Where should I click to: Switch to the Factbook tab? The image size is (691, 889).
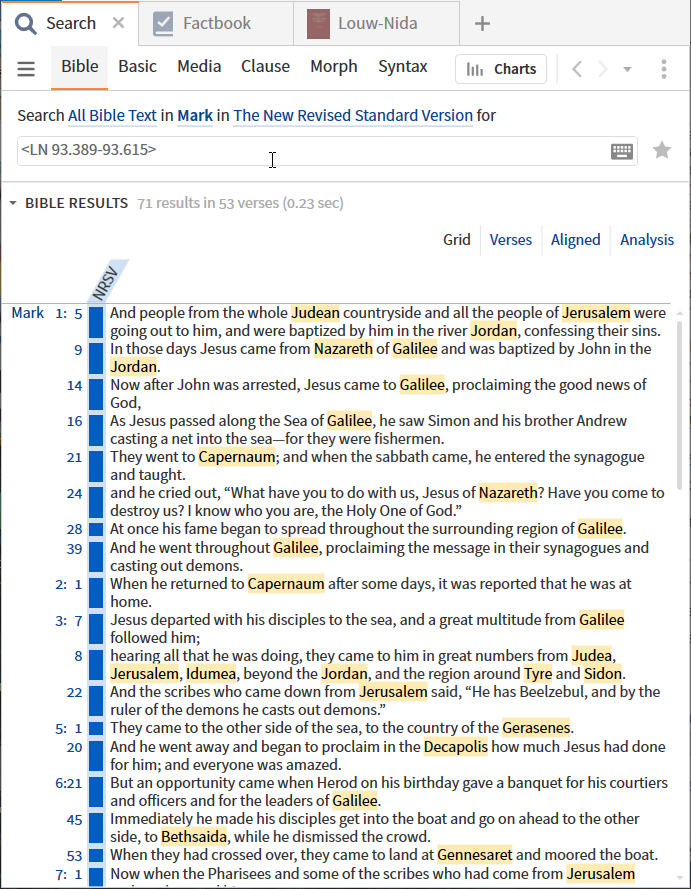coord(216,23)
